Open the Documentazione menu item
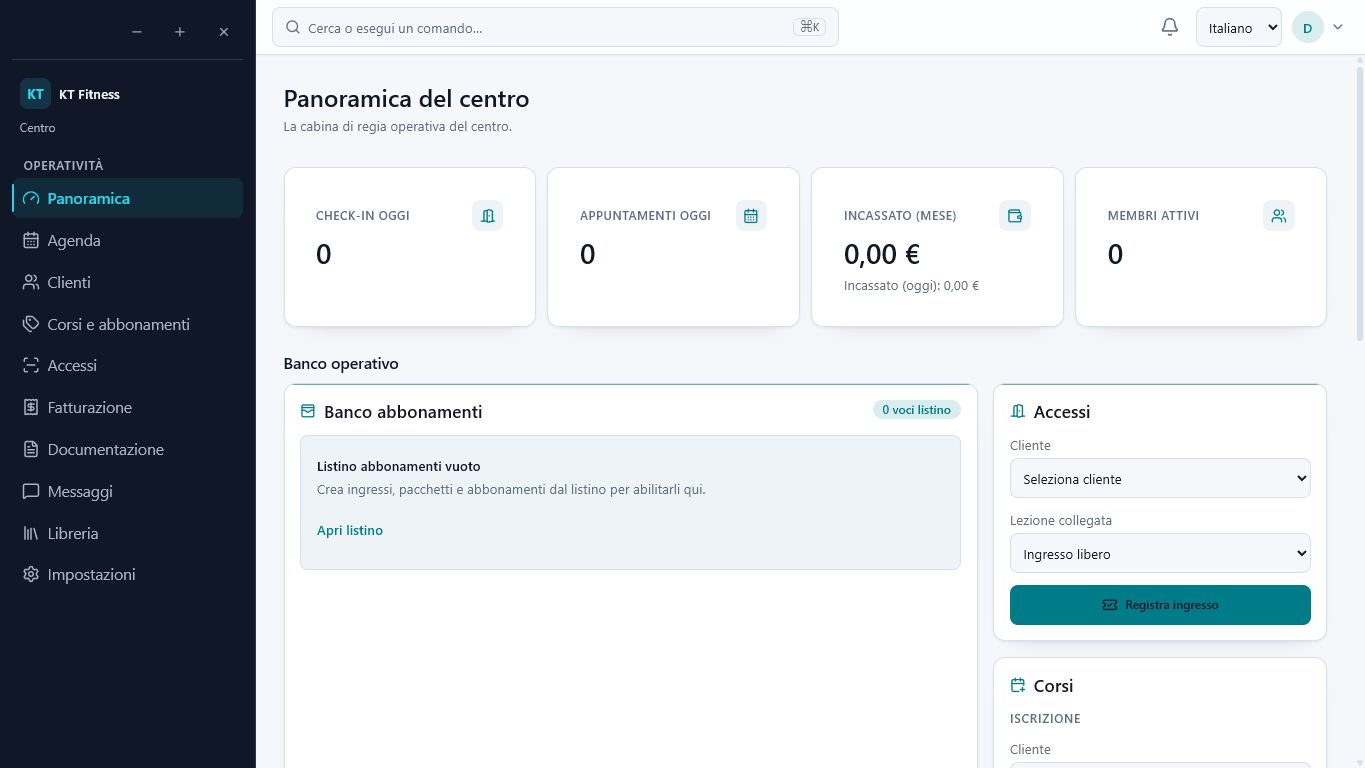Viewport: 1365px width, 768px height. (x=128, y=449)
